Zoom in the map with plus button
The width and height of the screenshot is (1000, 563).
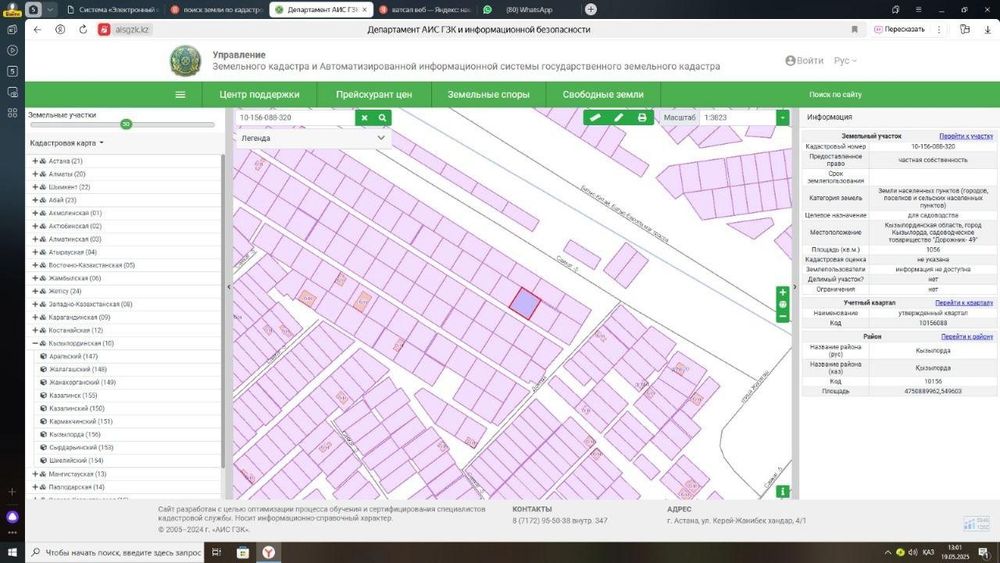(x=783, y=292)
